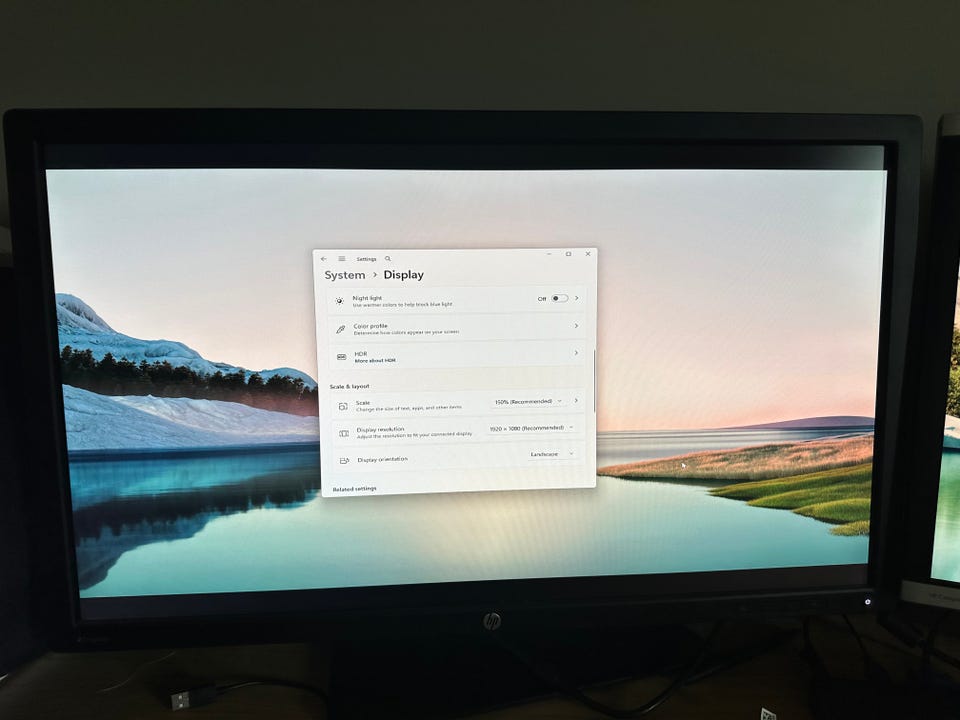Open the 150% Scale dropdown
Screen dimensions: 960x720
(528, 402)
